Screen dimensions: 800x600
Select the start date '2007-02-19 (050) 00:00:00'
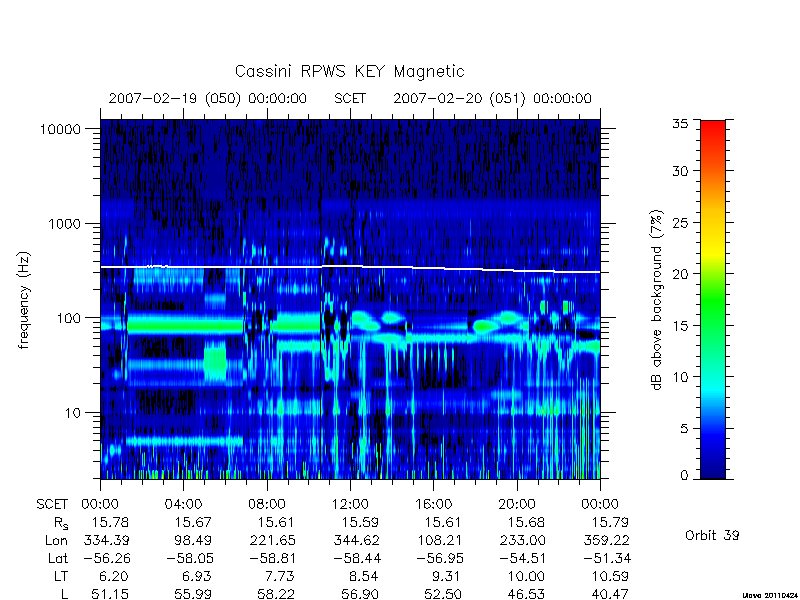[x=208, y=98]
